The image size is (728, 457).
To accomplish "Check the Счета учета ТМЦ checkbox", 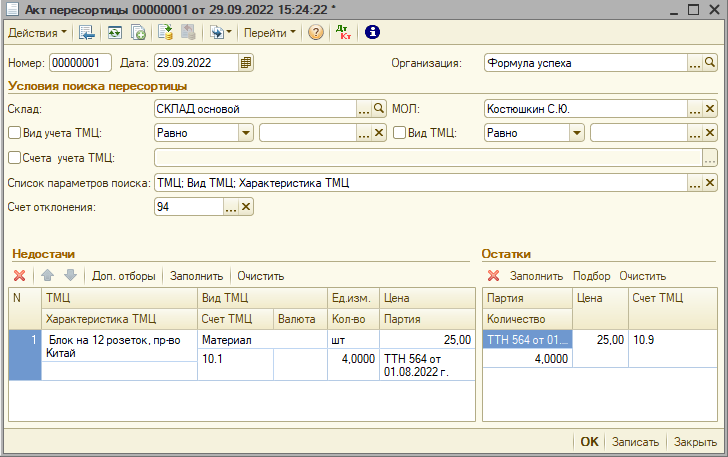I will 14,157.
